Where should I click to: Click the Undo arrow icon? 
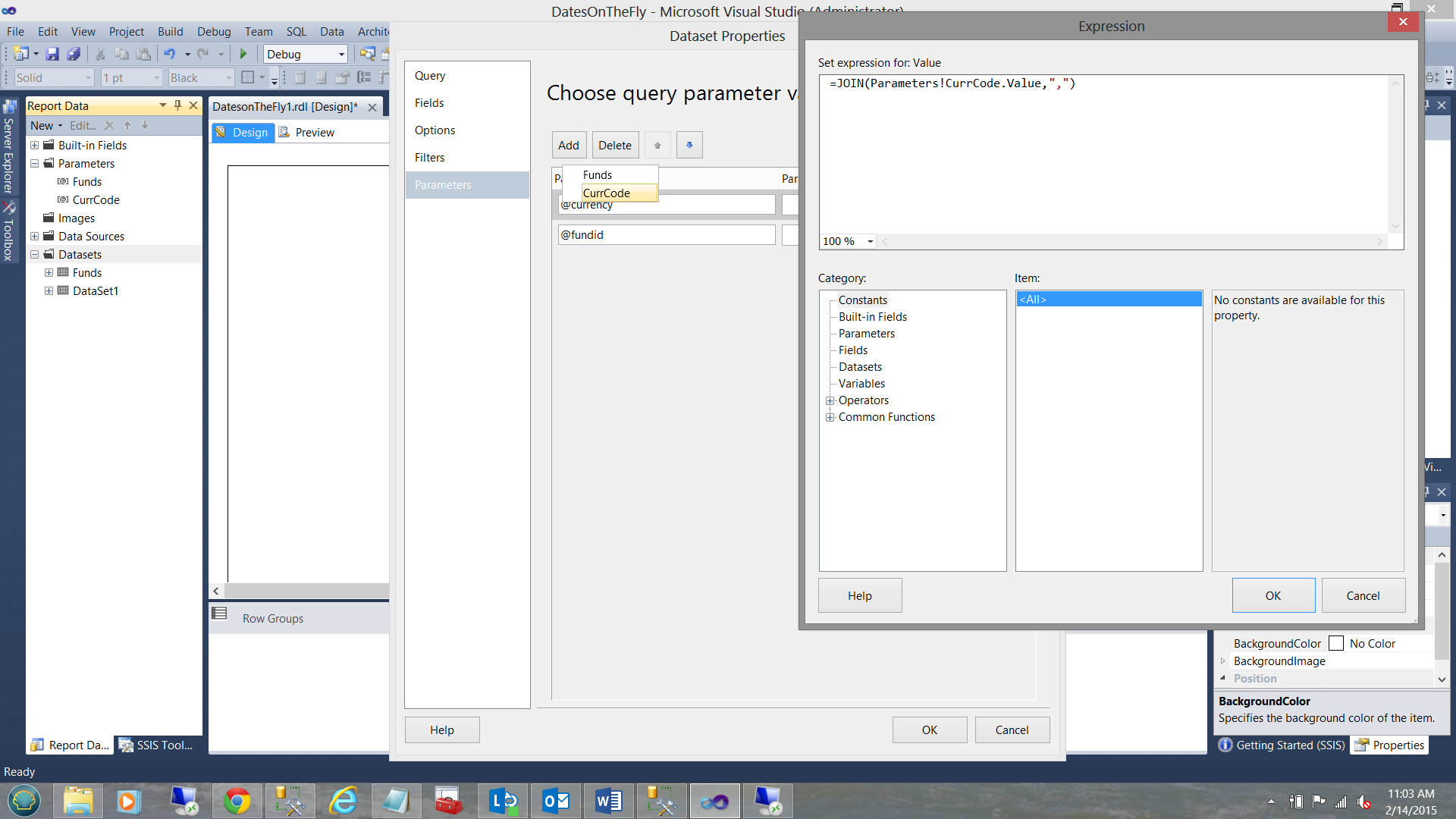[x=169, y=54]
